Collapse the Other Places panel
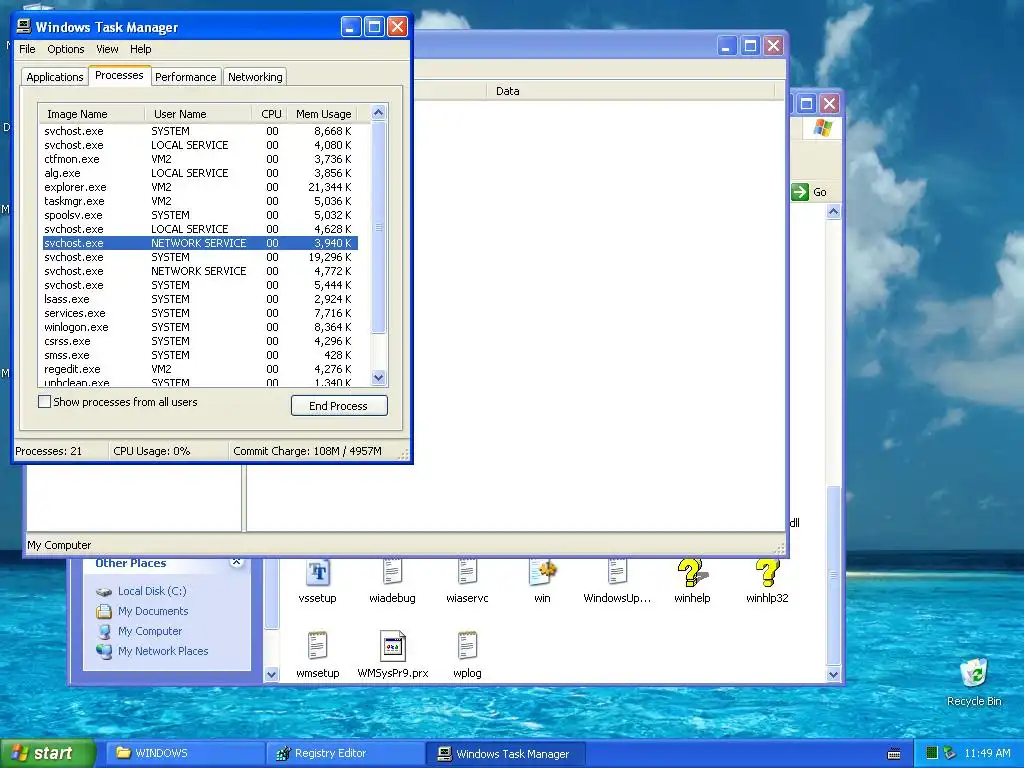 tap(236, 562)
